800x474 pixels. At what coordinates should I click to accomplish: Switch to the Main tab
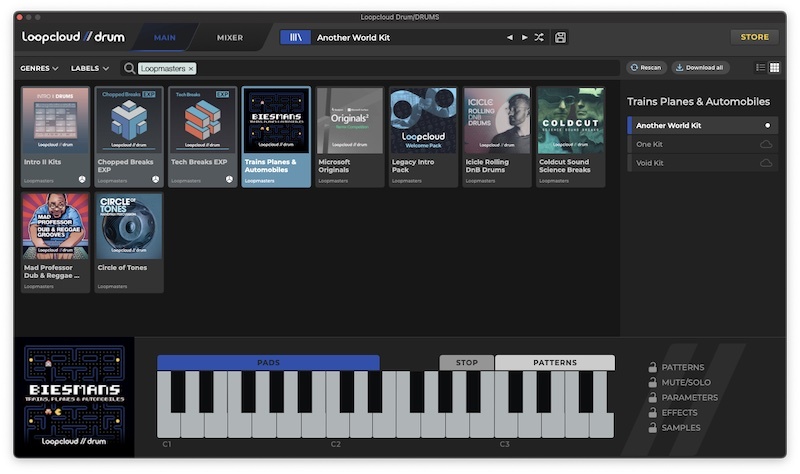coord(165,37)
